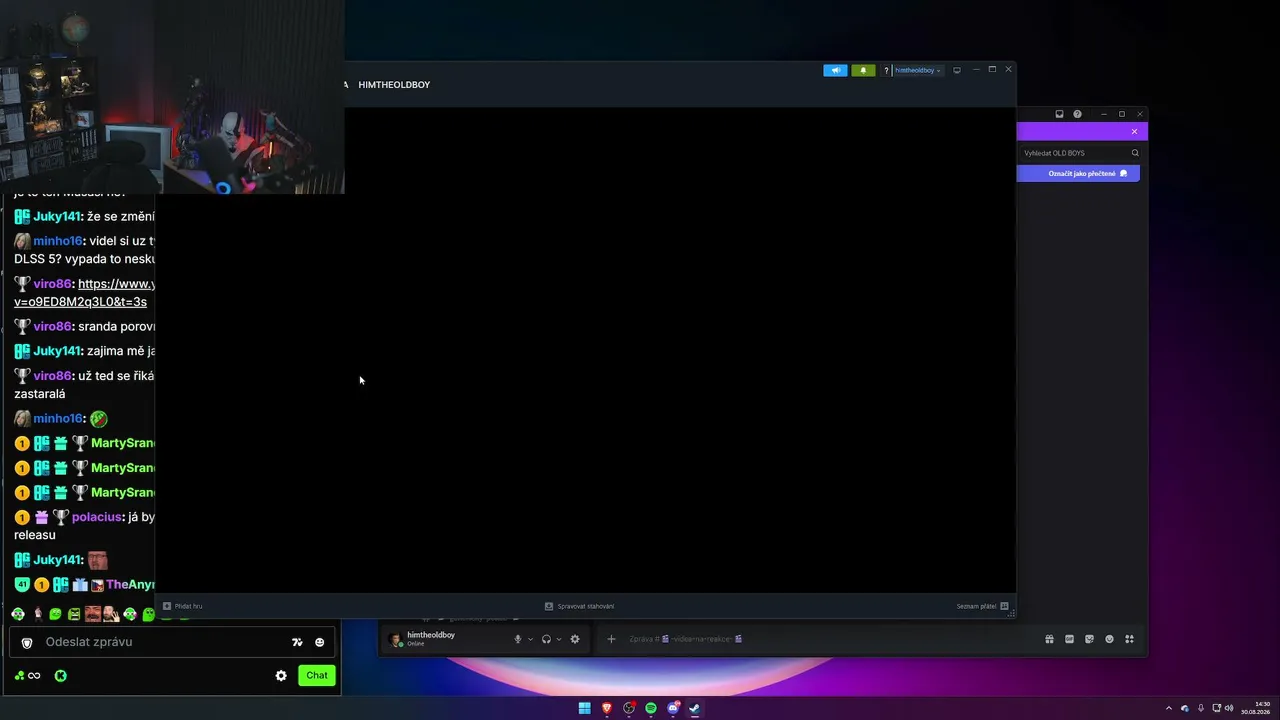Viewport: 1280px width, 720px height.
Task: Click username minho16 in DLSS 5 message
Action: [x=58, y=241]
